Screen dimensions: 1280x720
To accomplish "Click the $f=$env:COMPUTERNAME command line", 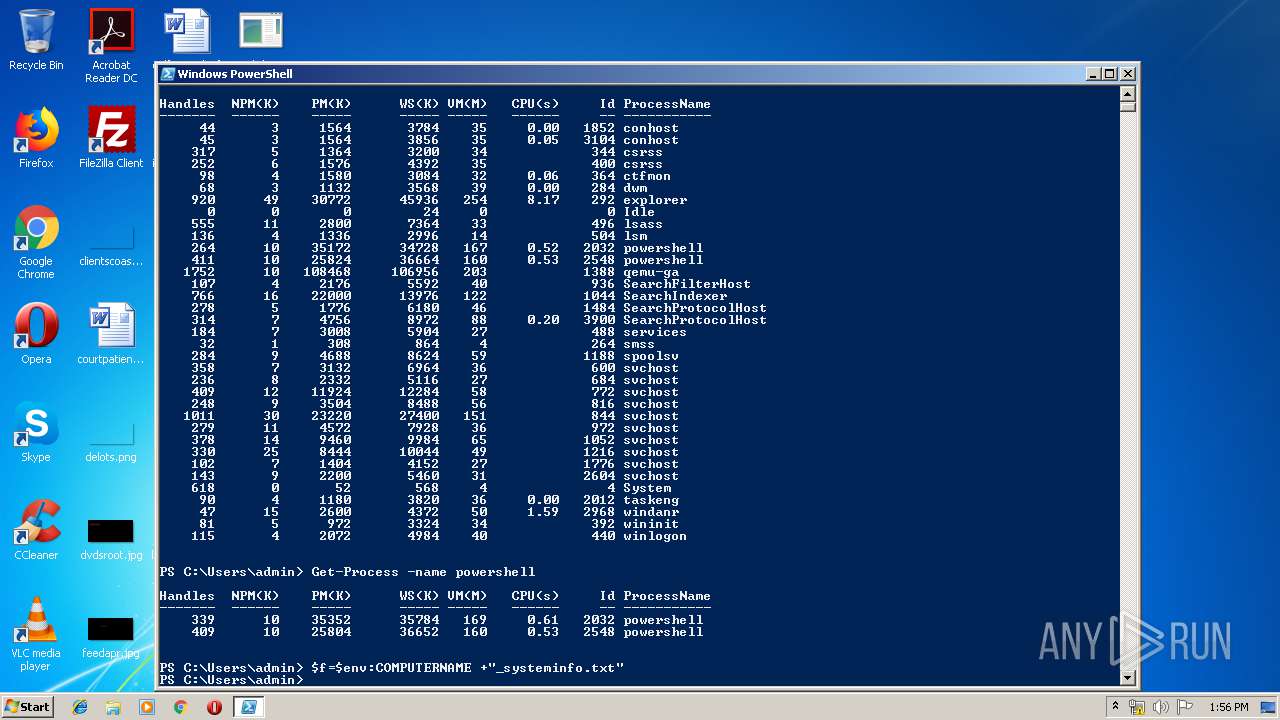I will pos(467,667).
